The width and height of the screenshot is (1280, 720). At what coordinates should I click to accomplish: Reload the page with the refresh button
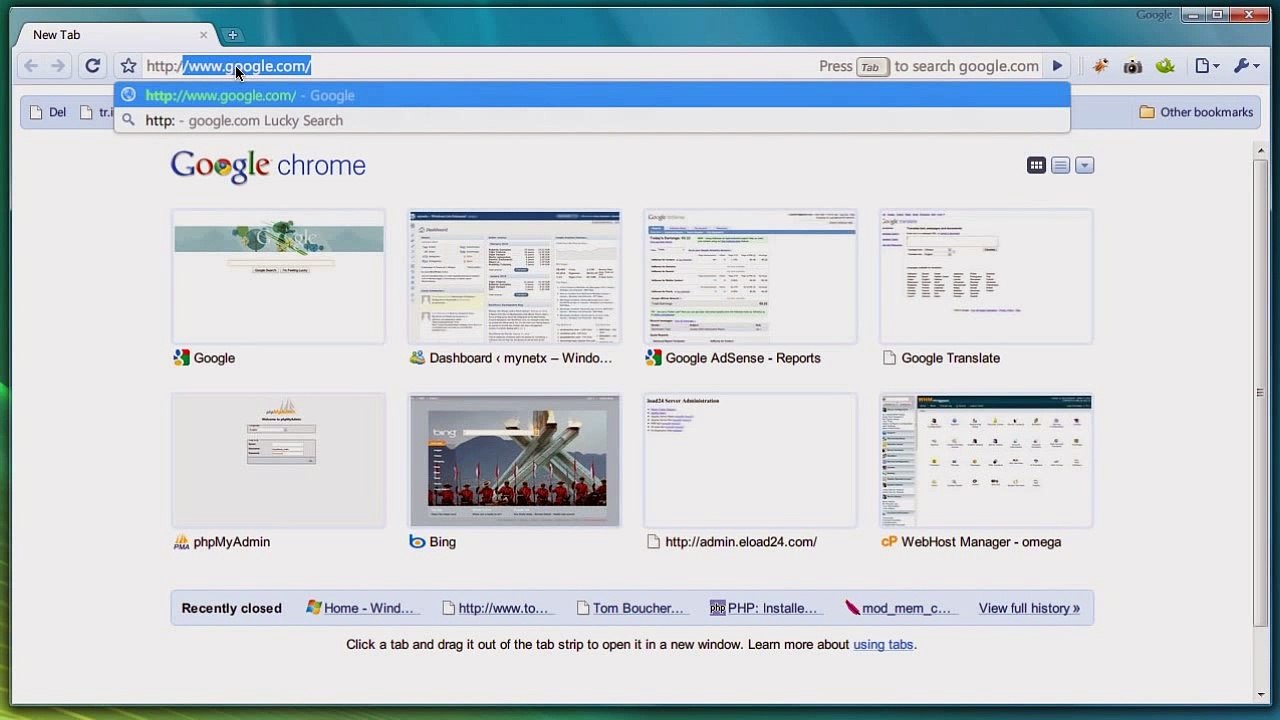point(92,66)
